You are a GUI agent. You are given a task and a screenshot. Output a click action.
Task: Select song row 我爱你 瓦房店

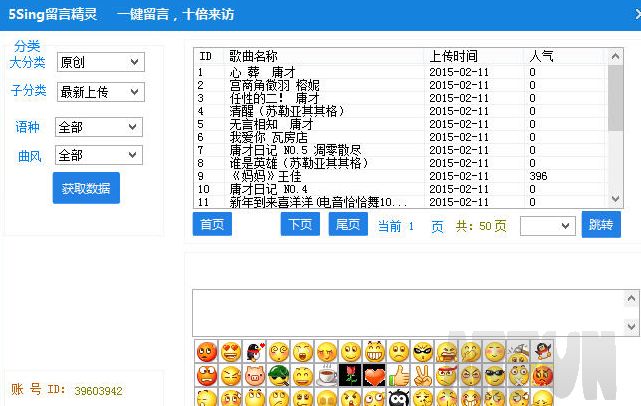click(x=400, y=137)
